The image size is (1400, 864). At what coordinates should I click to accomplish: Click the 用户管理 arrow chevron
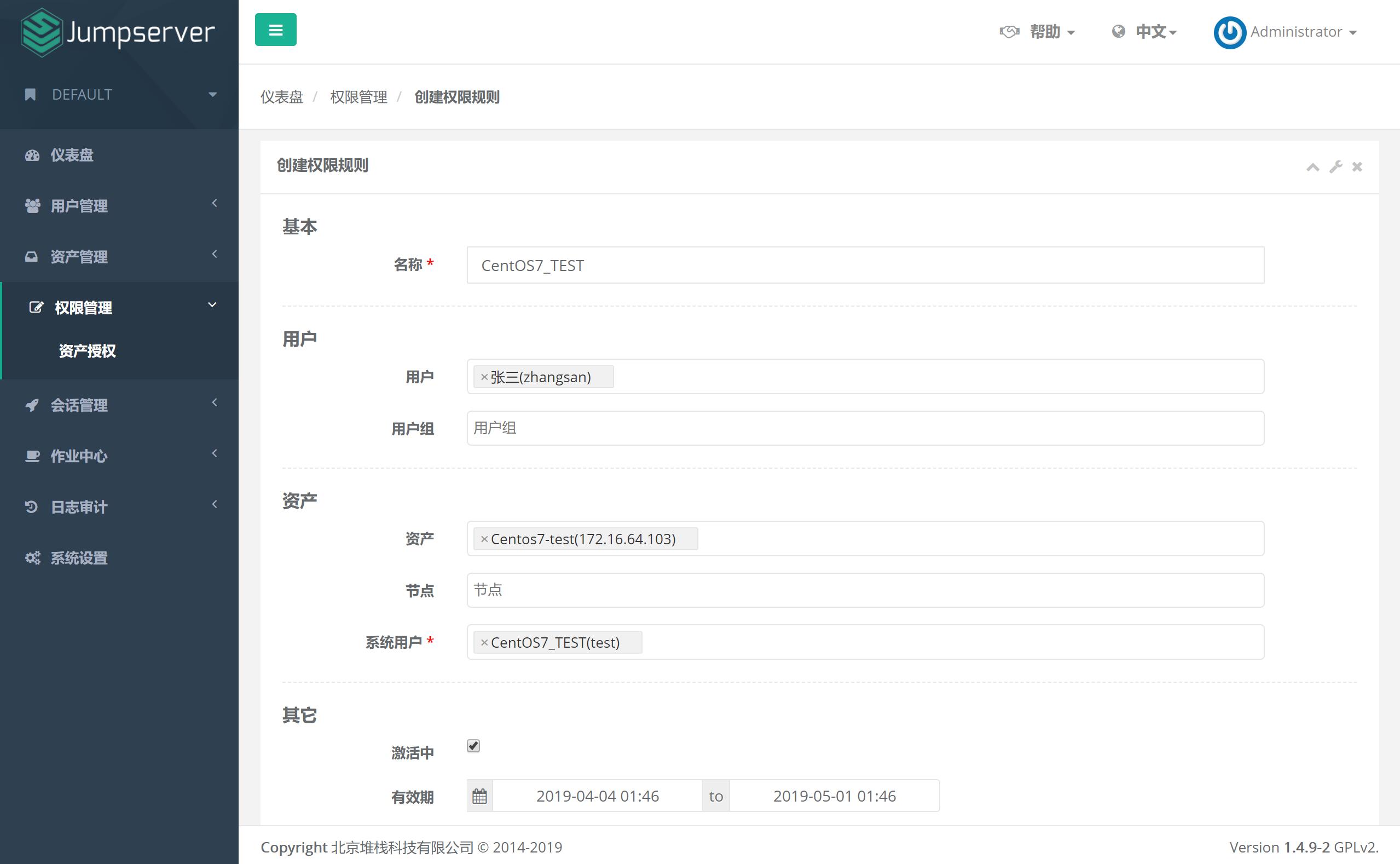tap(215, 203)
